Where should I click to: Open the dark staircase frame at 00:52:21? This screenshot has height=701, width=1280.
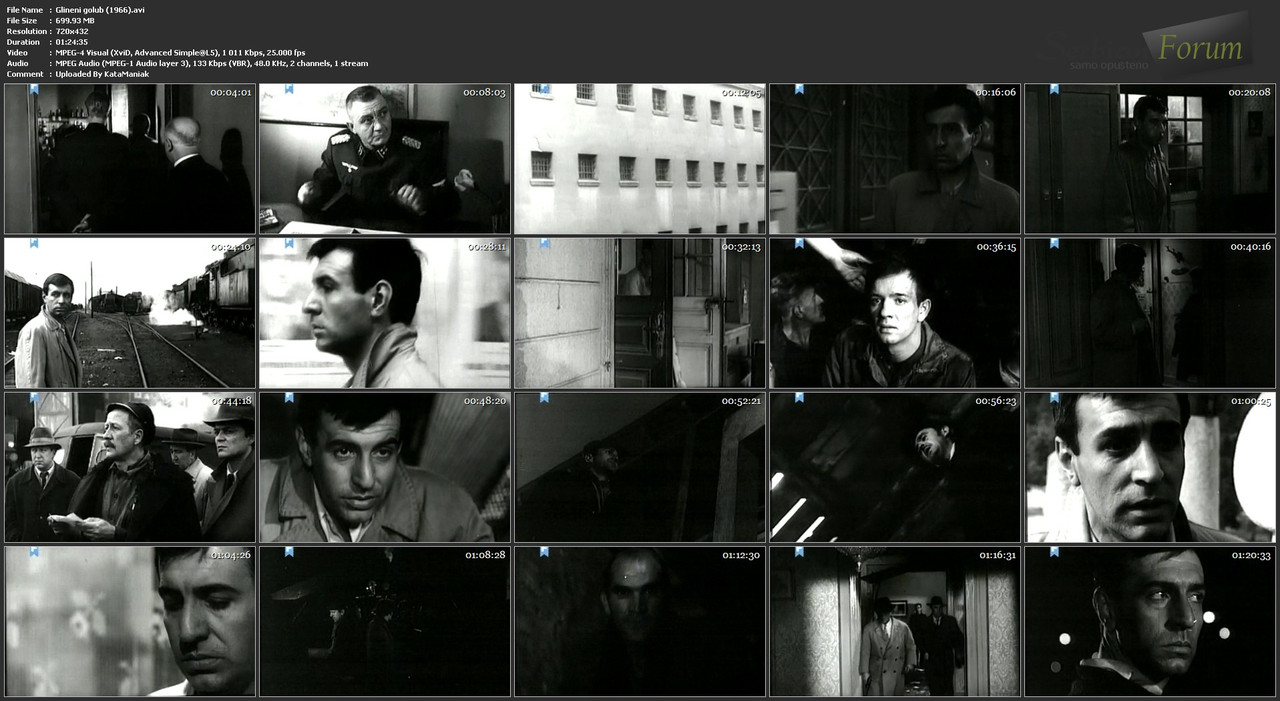pos(640,467)
